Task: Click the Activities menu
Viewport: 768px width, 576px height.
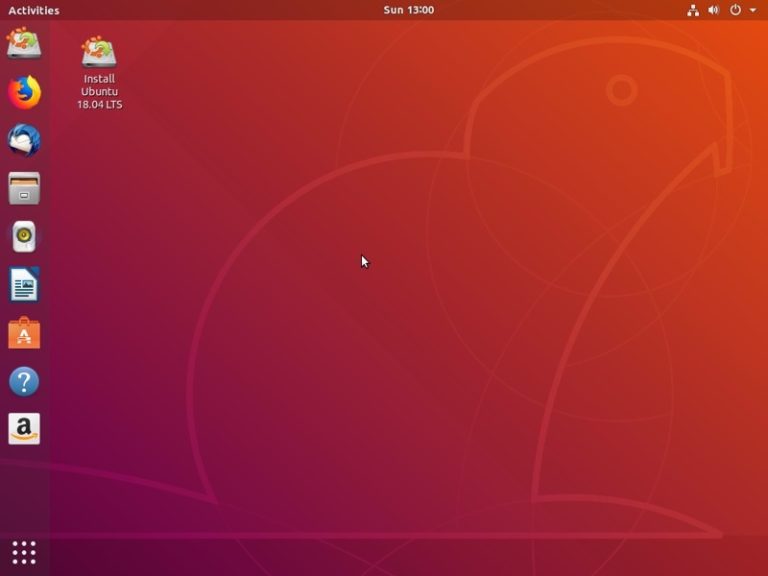Action: (34, 10)
